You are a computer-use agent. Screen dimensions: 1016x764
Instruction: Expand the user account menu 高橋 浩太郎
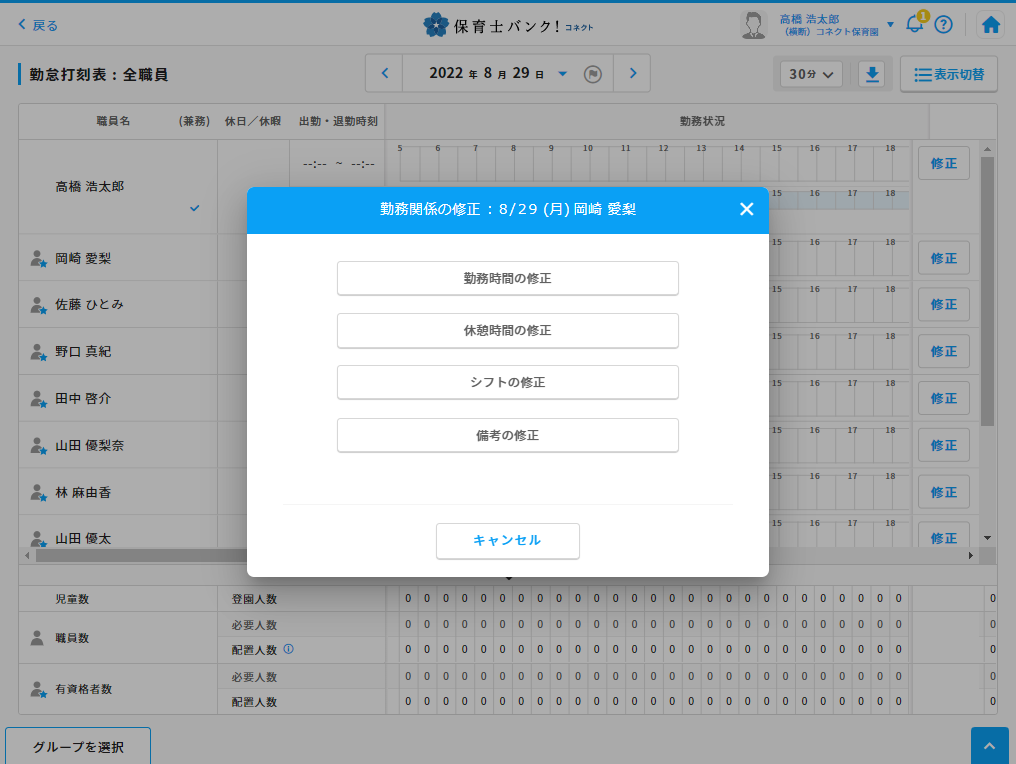point(890,24)
